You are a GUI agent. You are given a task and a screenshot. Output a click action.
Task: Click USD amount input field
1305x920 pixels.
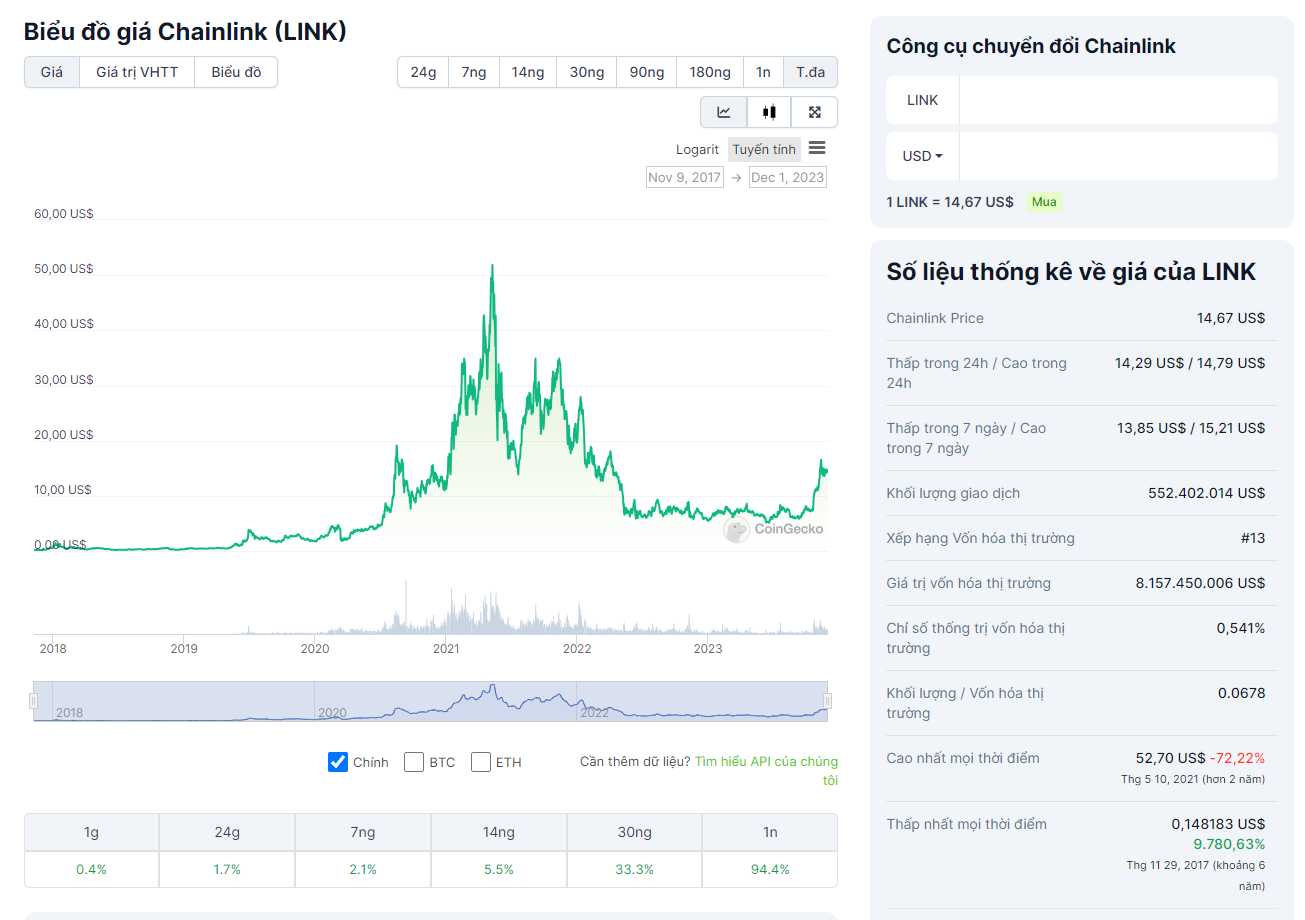tap(1118, 156)
